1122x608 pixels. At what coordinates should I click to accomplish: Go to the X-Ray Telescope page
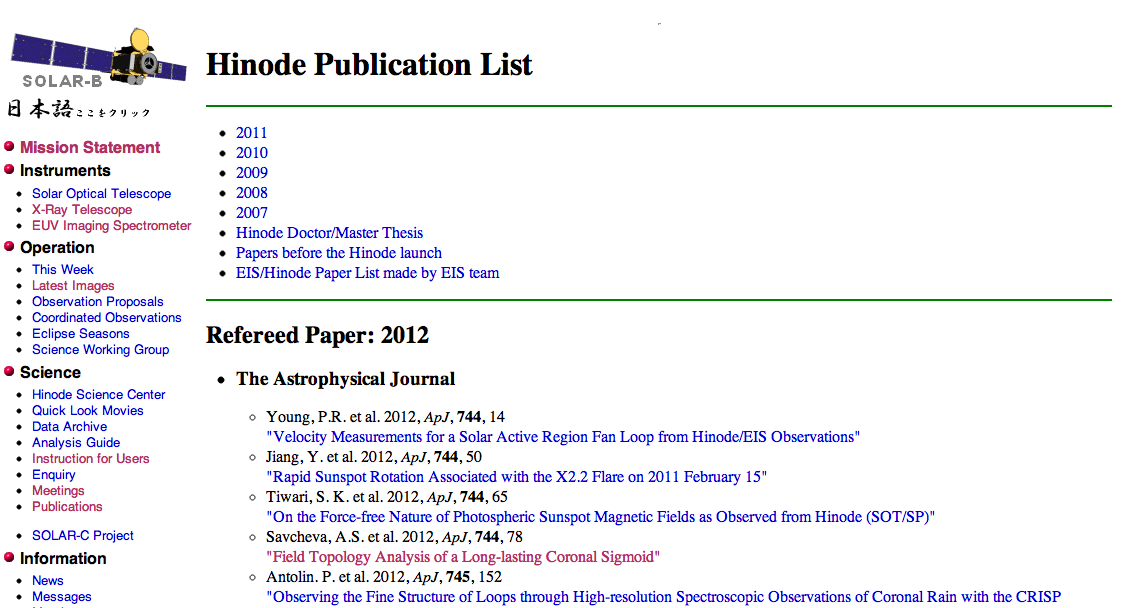coord(82,210)
